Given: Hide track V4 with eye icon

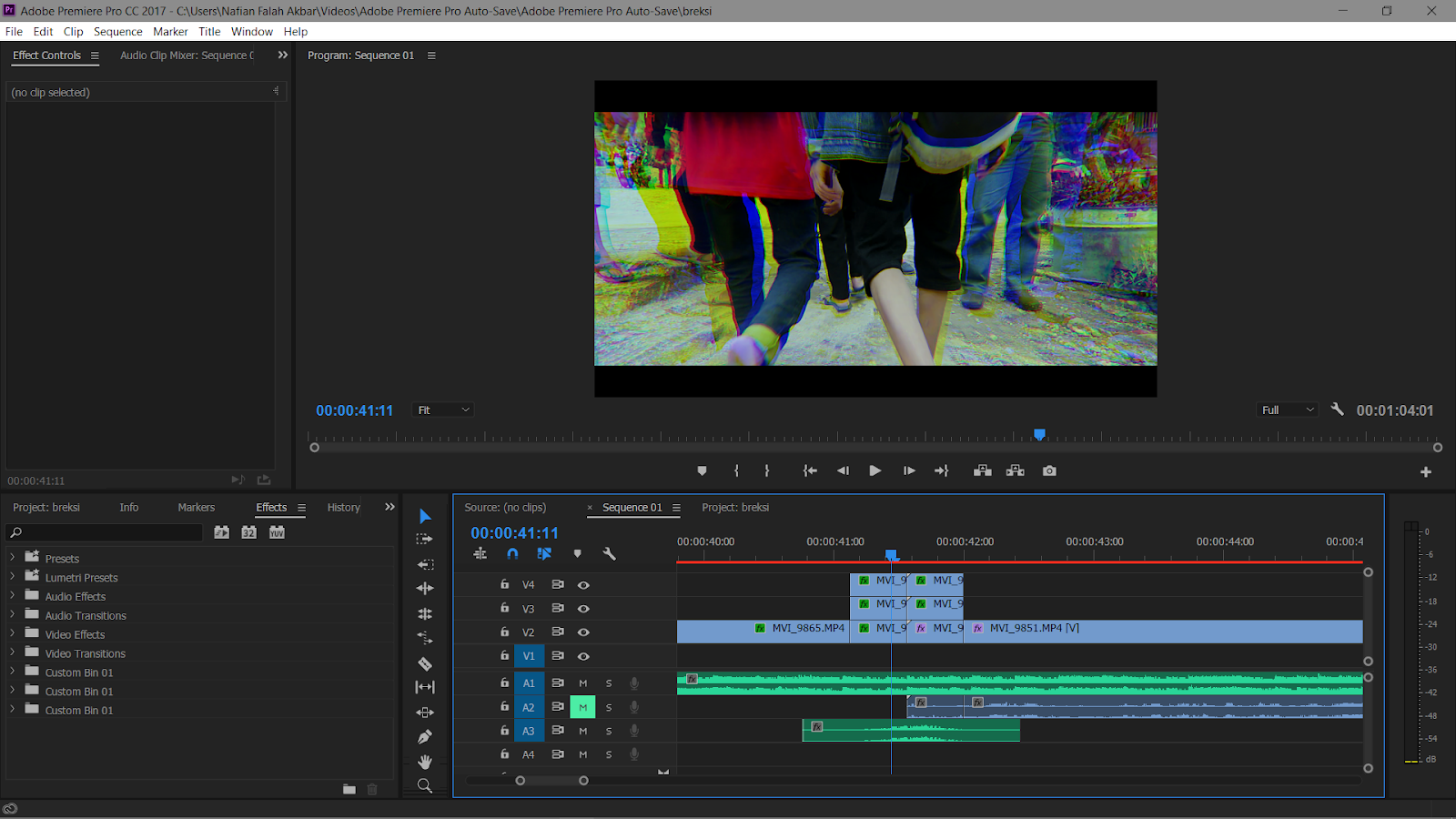Looking at the screenshot, I should [x=583, y=585].
